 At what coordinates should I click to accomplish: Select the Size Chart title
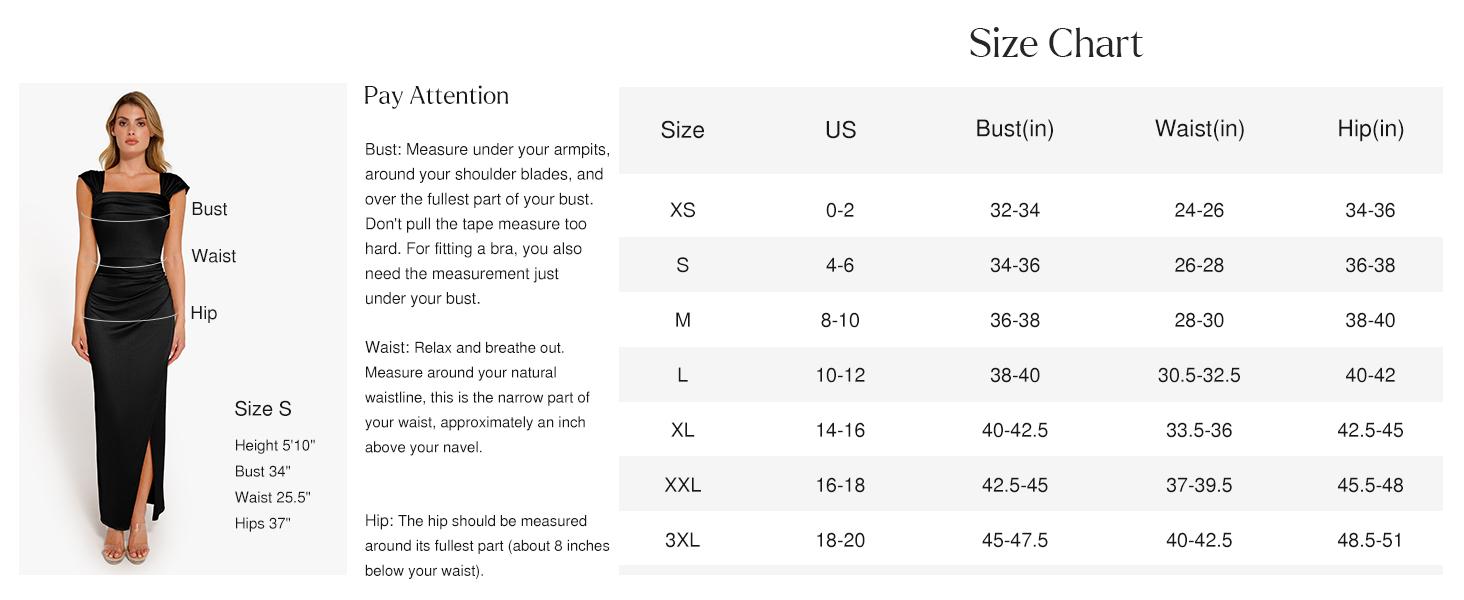[1056, 43]
